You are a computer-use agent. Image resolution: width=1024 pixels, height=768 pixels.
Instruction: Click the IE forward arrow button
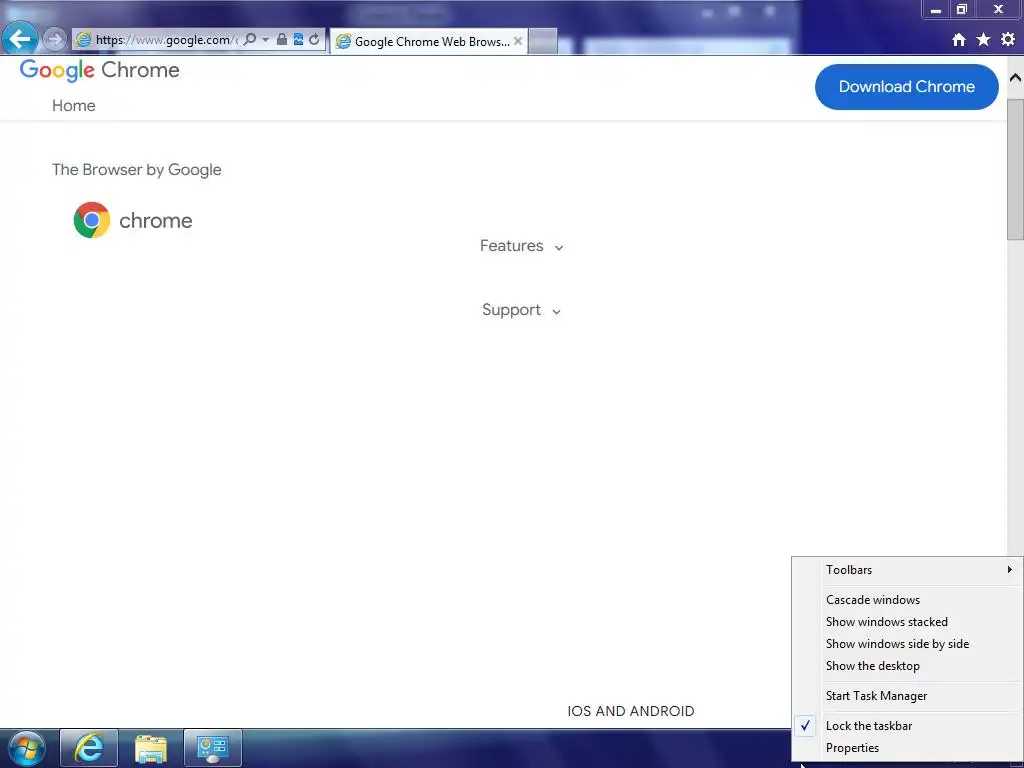(x=55, y=40)
